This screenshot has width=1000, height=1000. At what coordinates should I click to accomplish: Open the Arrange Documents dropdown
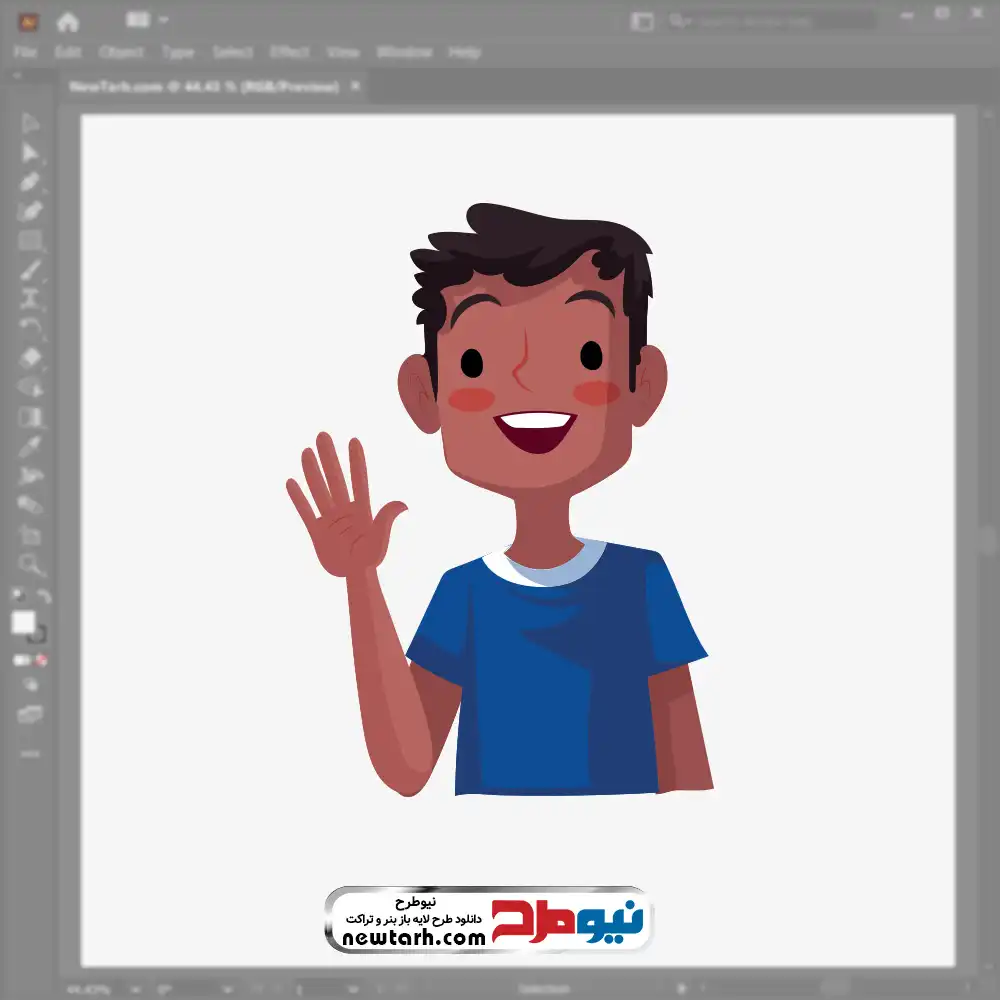click(146, 20)
